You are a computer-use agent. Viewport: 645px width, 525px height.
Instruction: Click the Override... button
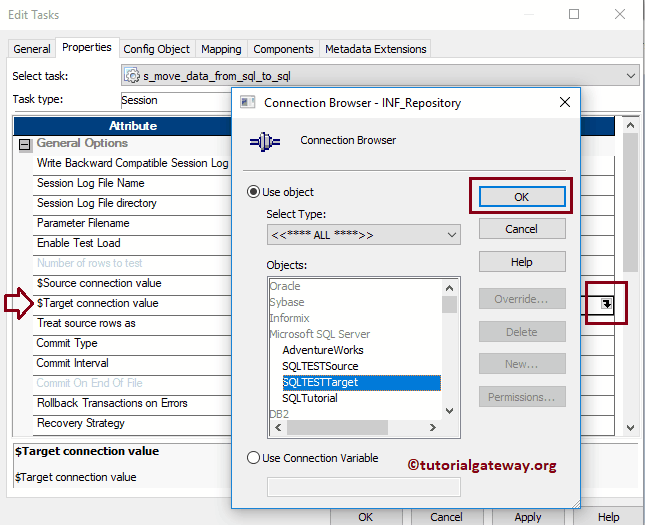[522, 299]
